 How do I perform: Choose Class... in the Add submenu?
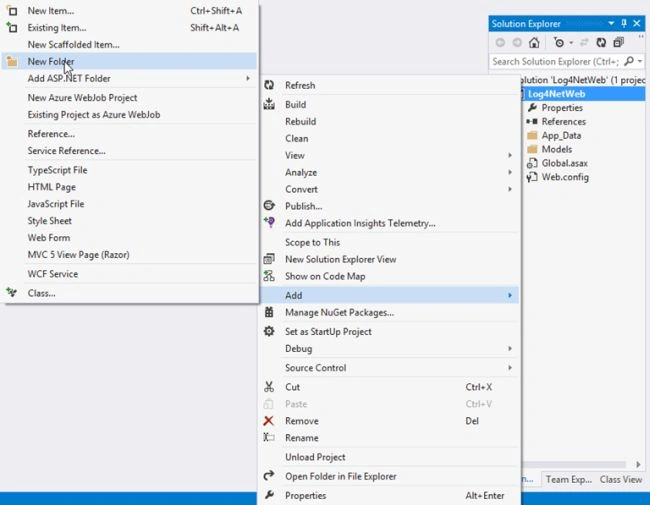[x=131, y=293]
